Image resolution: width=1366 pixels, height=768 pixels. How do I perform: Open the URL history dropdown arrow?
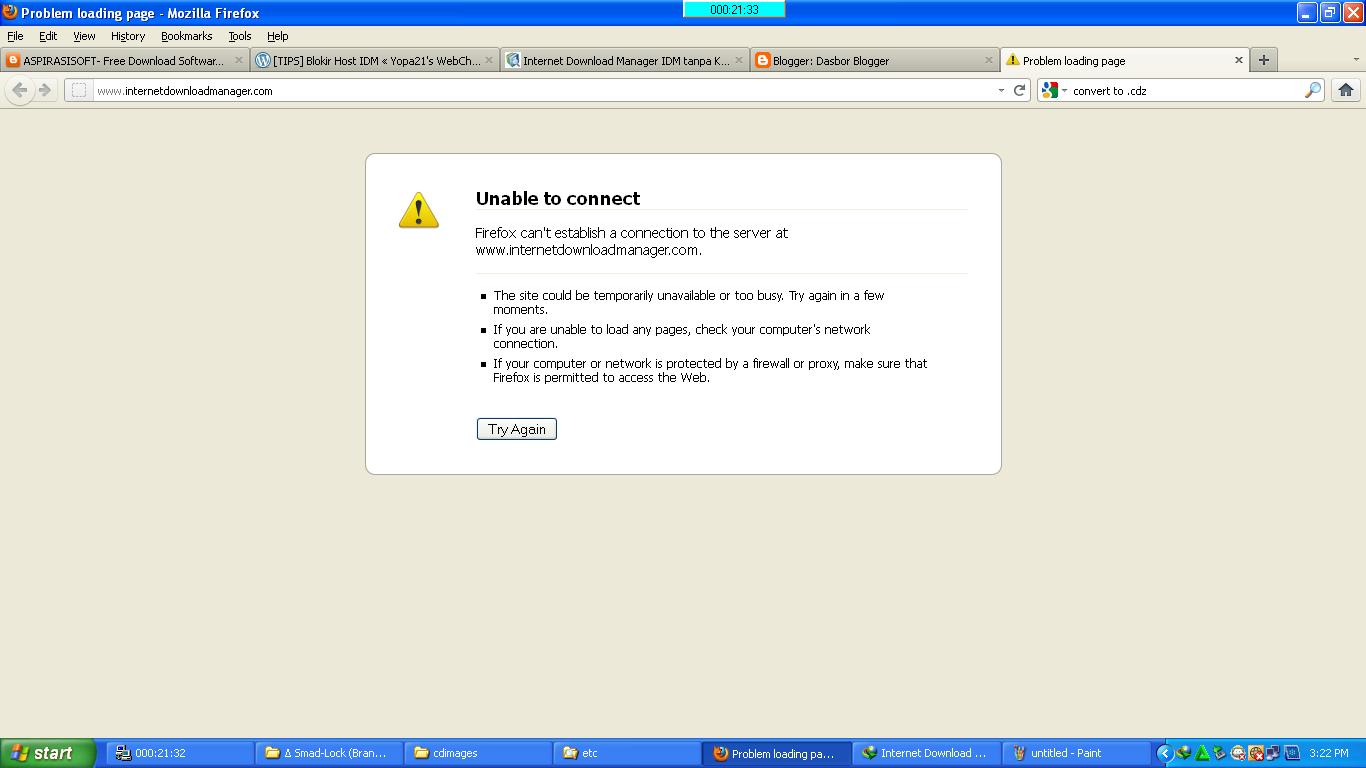tap(1001, 90)
